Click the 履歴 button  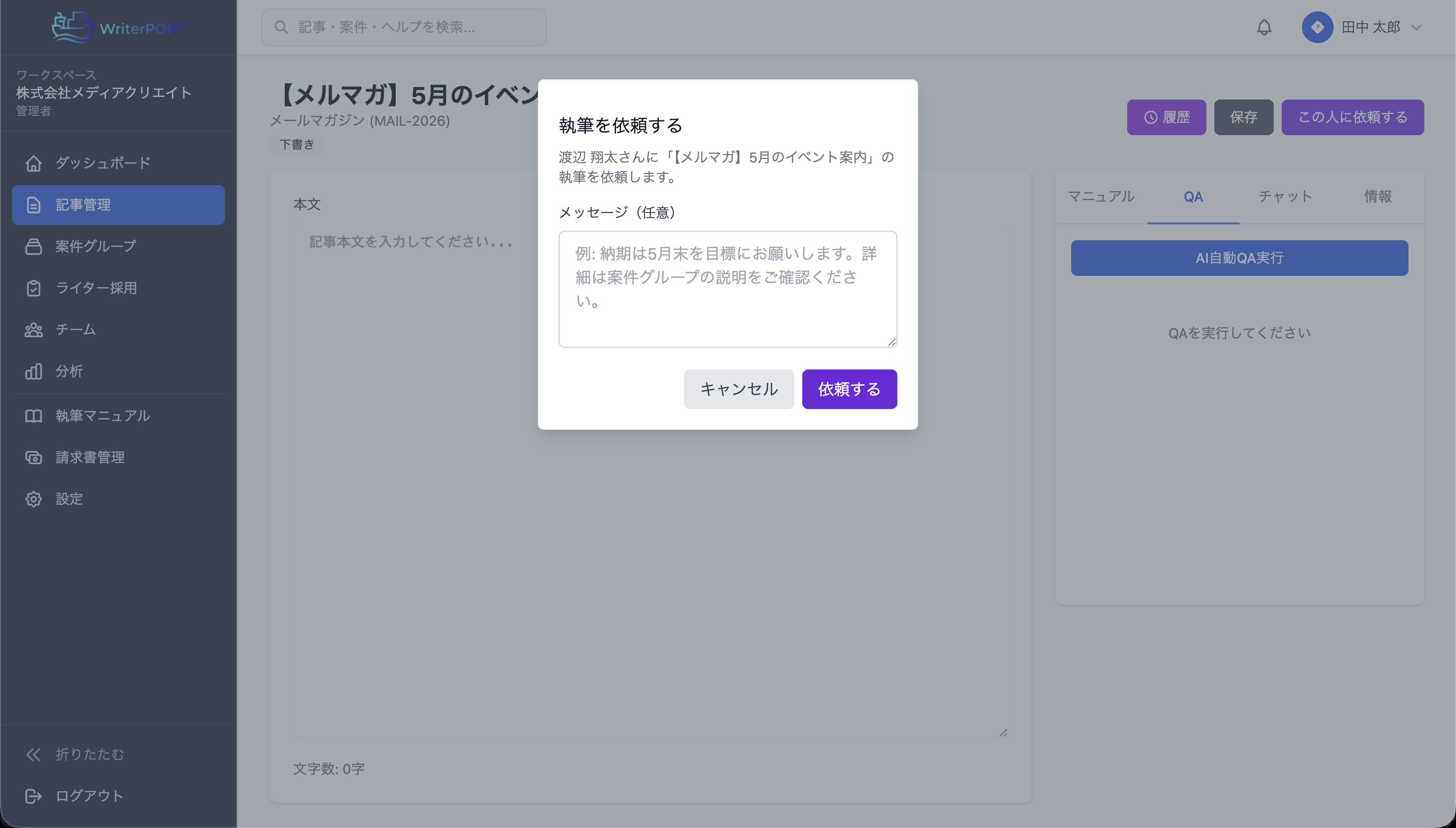[x=1167, y=117]
